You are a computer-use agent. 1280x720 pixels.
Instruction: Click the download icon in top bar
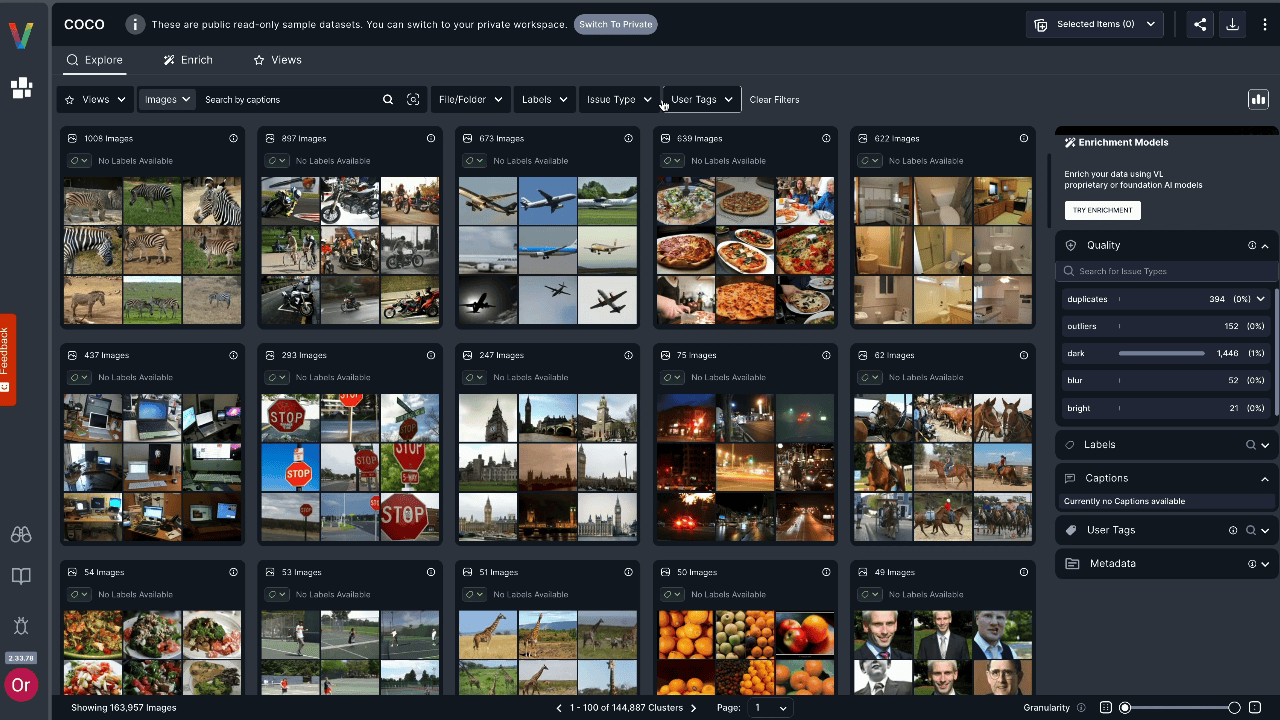click(1232, 25)
